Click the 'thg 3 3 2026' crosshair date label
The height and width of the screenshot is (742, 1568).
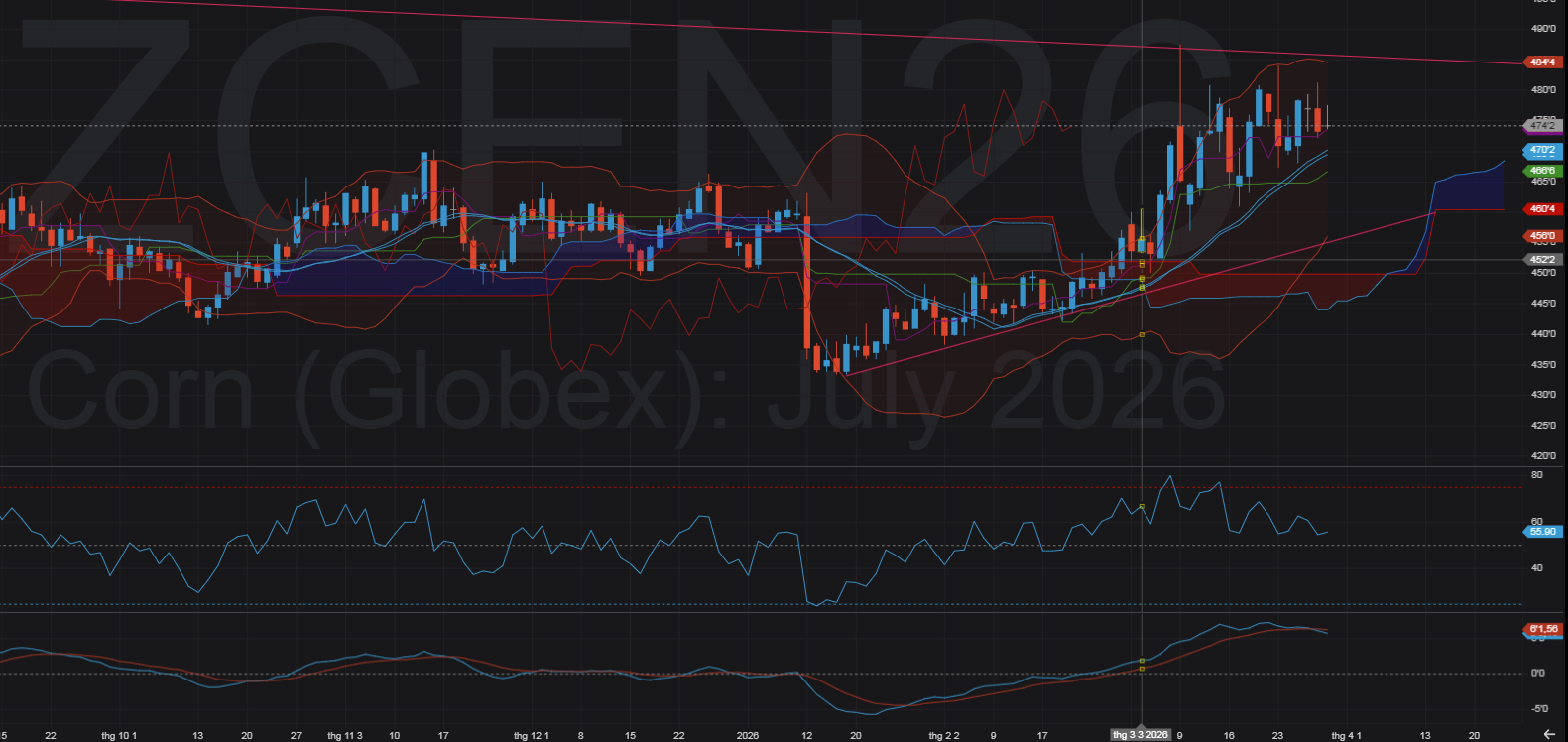coord(1141,735)
